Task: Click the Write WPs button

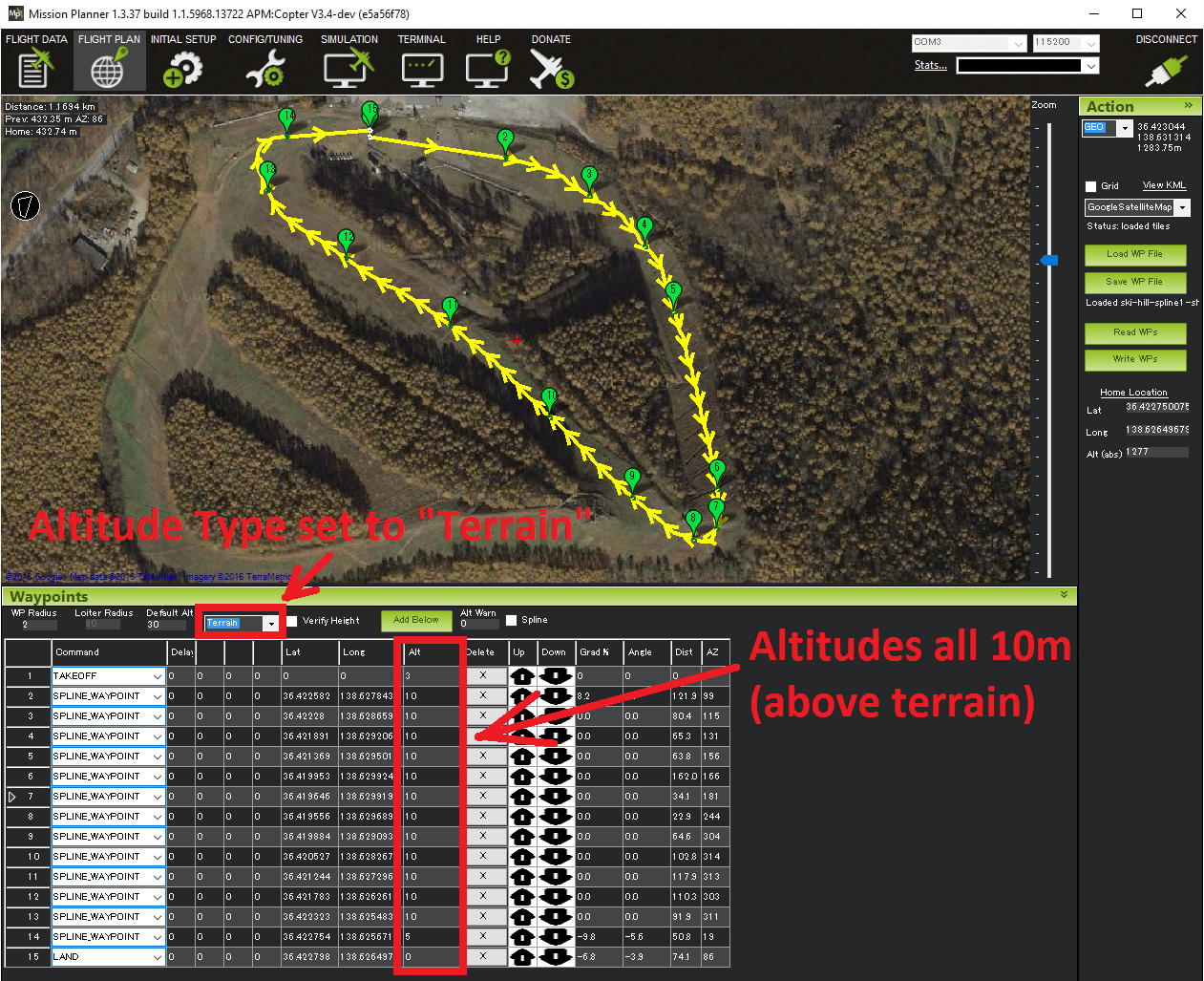Action: 1135,359
